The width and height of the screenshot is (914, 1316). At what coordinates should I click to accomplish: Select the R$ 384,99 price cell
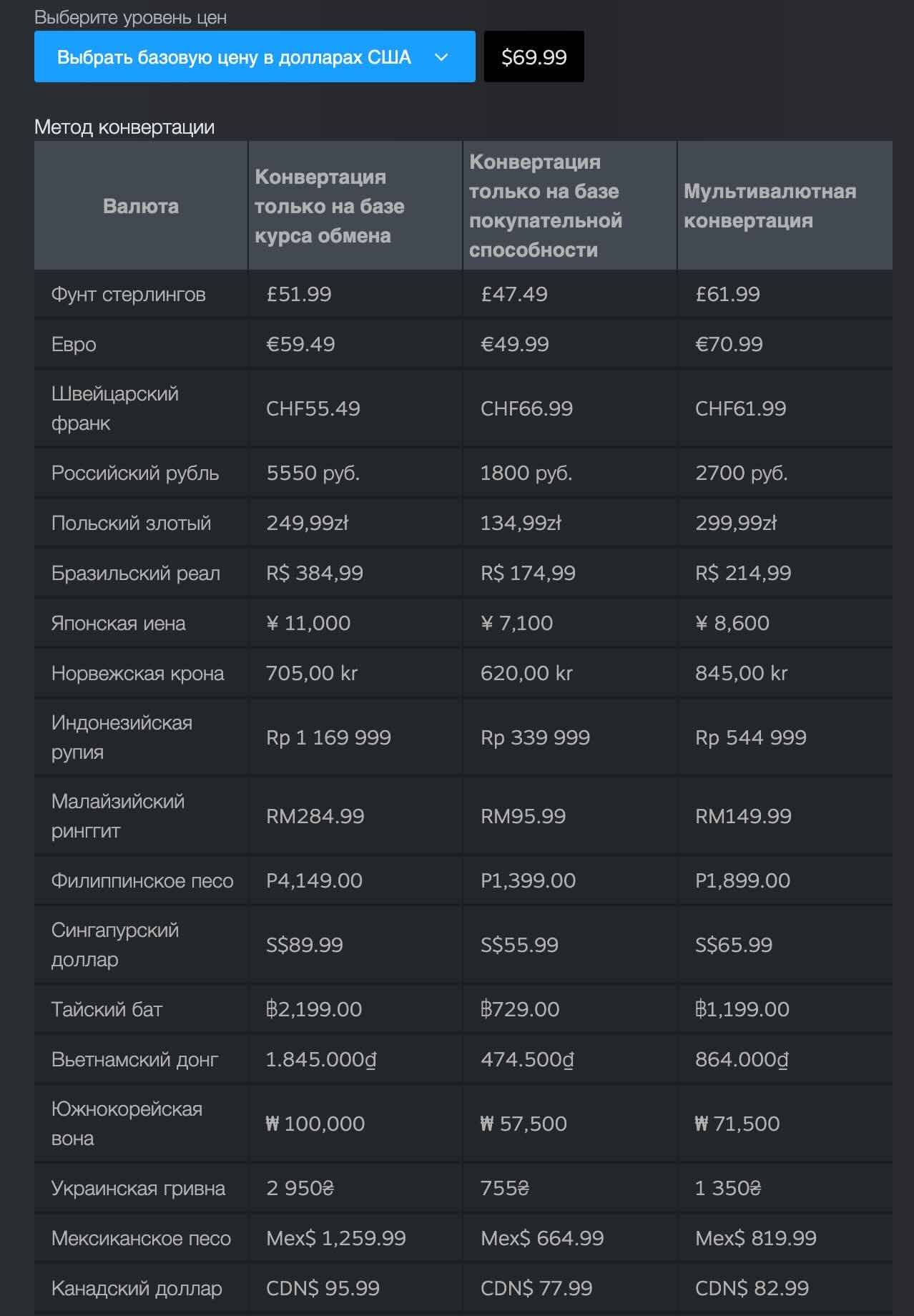pyautogui.click(x=315, y=573)
